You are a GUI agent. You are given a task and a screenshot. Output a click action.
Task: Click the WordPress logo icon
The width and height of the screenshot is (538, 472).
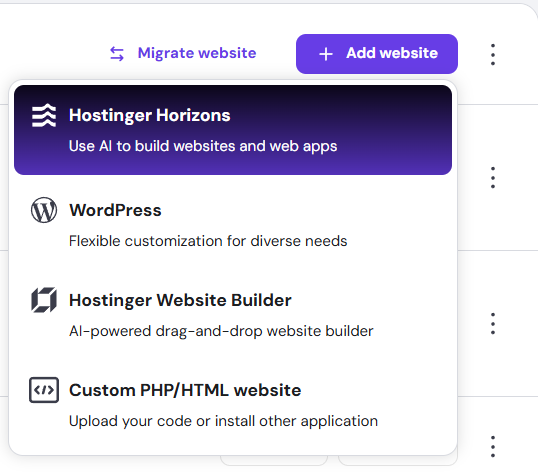pyautogui.click(x=44, y=210)
